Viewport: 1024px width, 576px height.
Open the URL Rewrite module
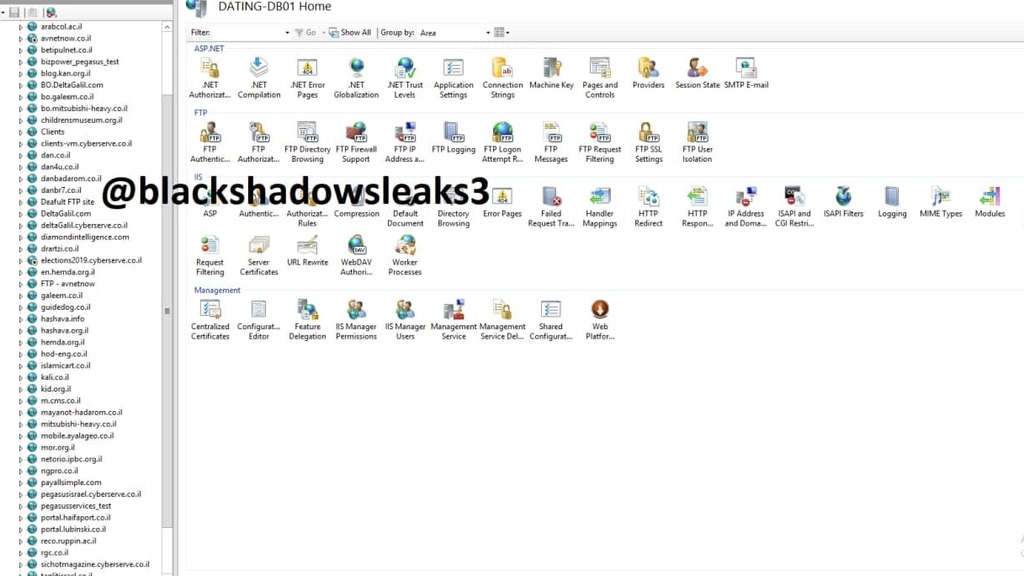click(x=307, y=246)
